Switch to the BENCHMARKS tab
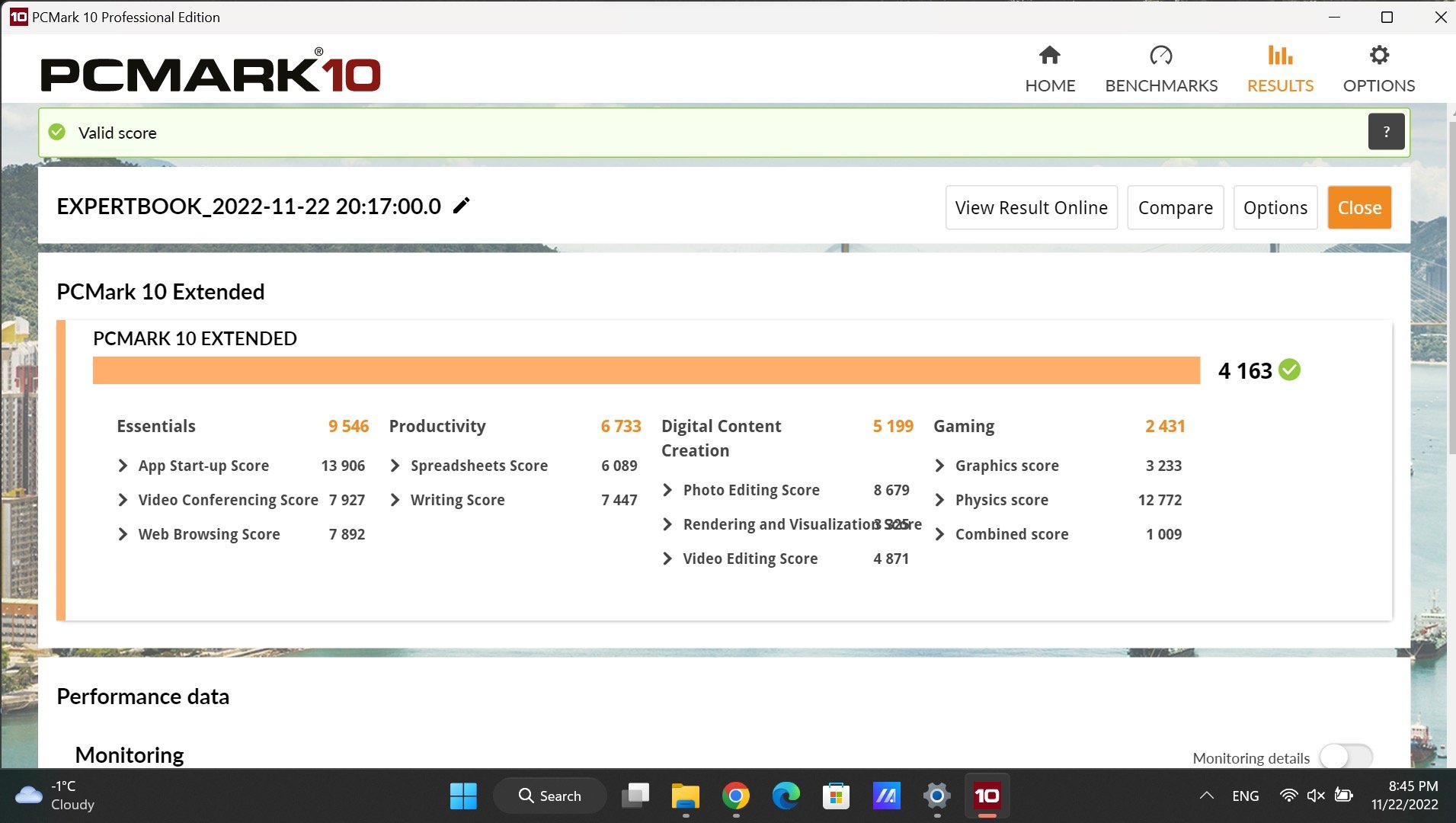 click(1161, 69)
